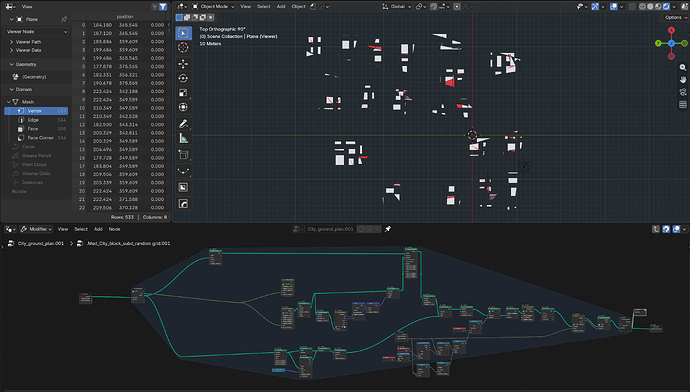This screenshot has width=690, height=392.
Task: Pin the node tree in node editor header
Action: (388, 229)
